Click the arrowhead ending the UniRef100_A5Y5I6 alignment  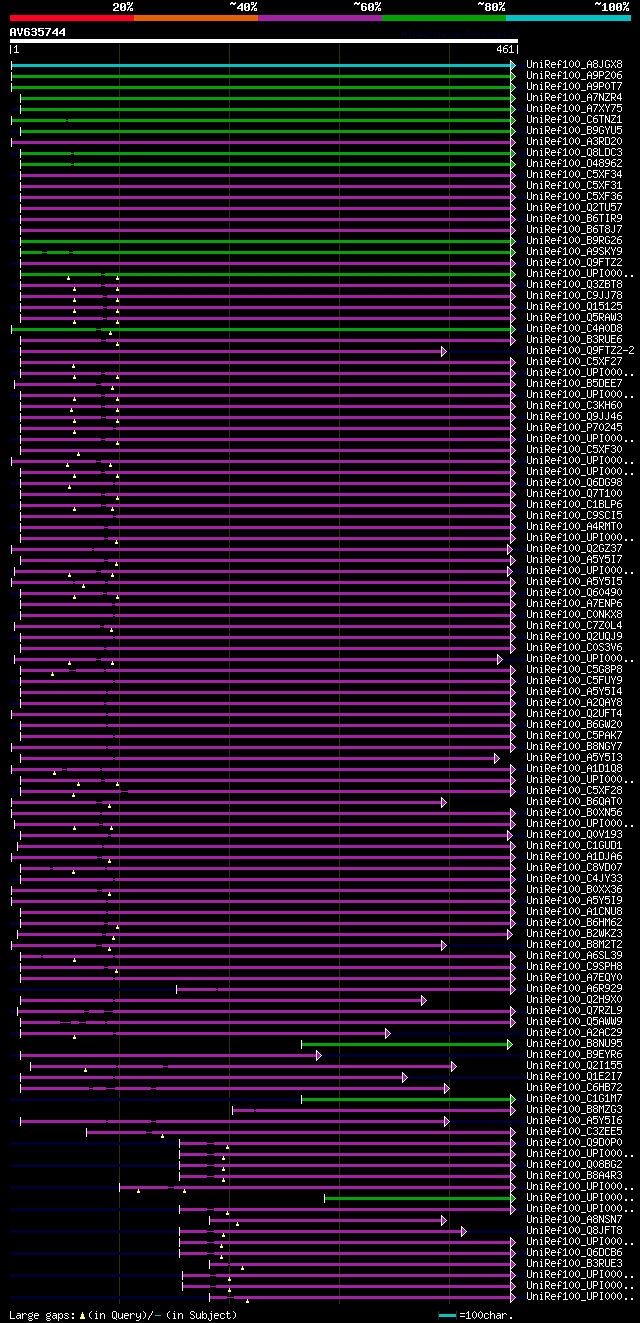pos(447,1120)
